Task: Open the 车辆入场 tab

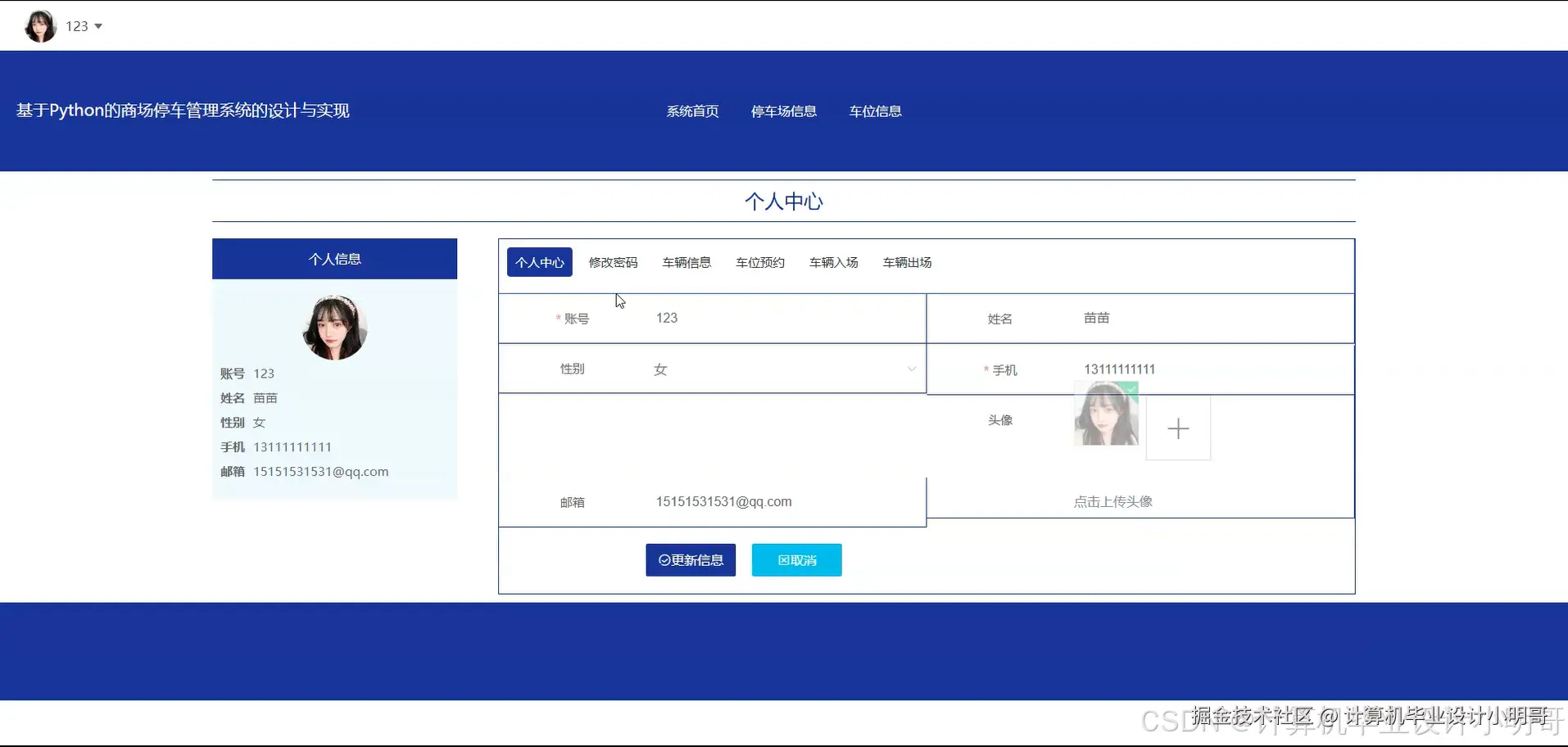Action: pos(832,262)
